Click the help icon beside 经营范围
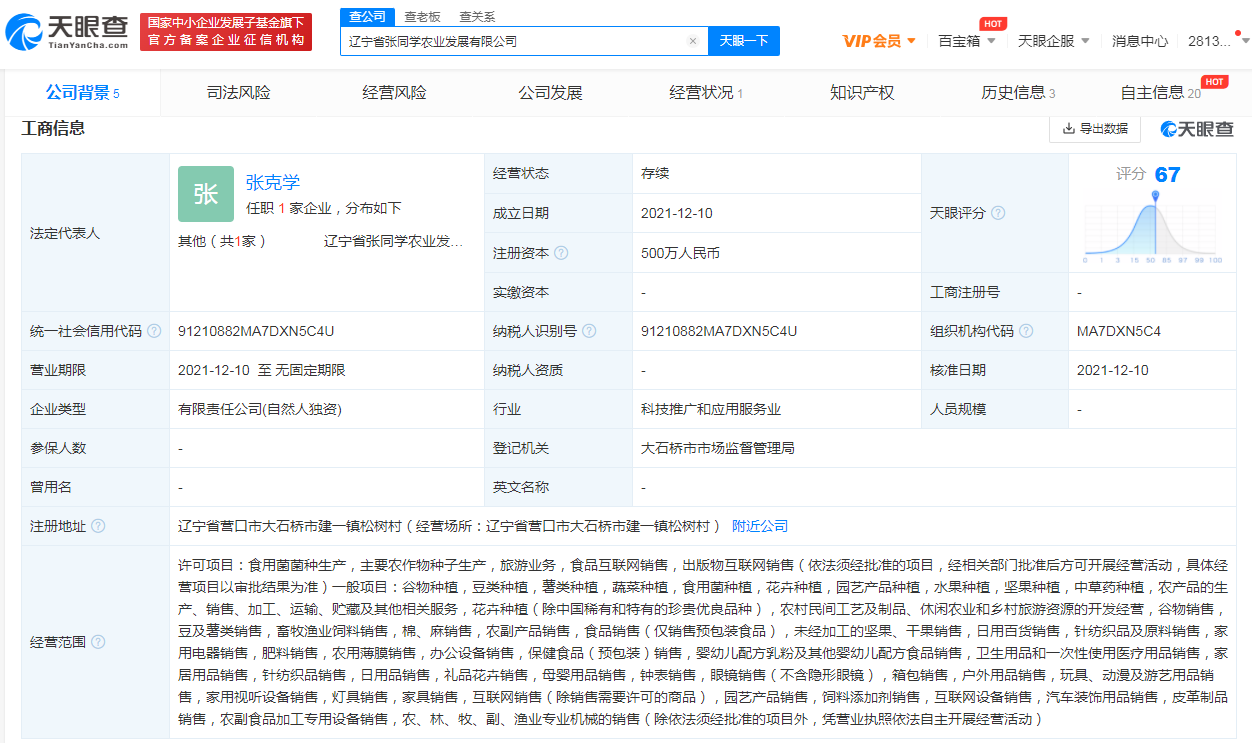This screenshot has height=743, width=1252. pos(98,642)
